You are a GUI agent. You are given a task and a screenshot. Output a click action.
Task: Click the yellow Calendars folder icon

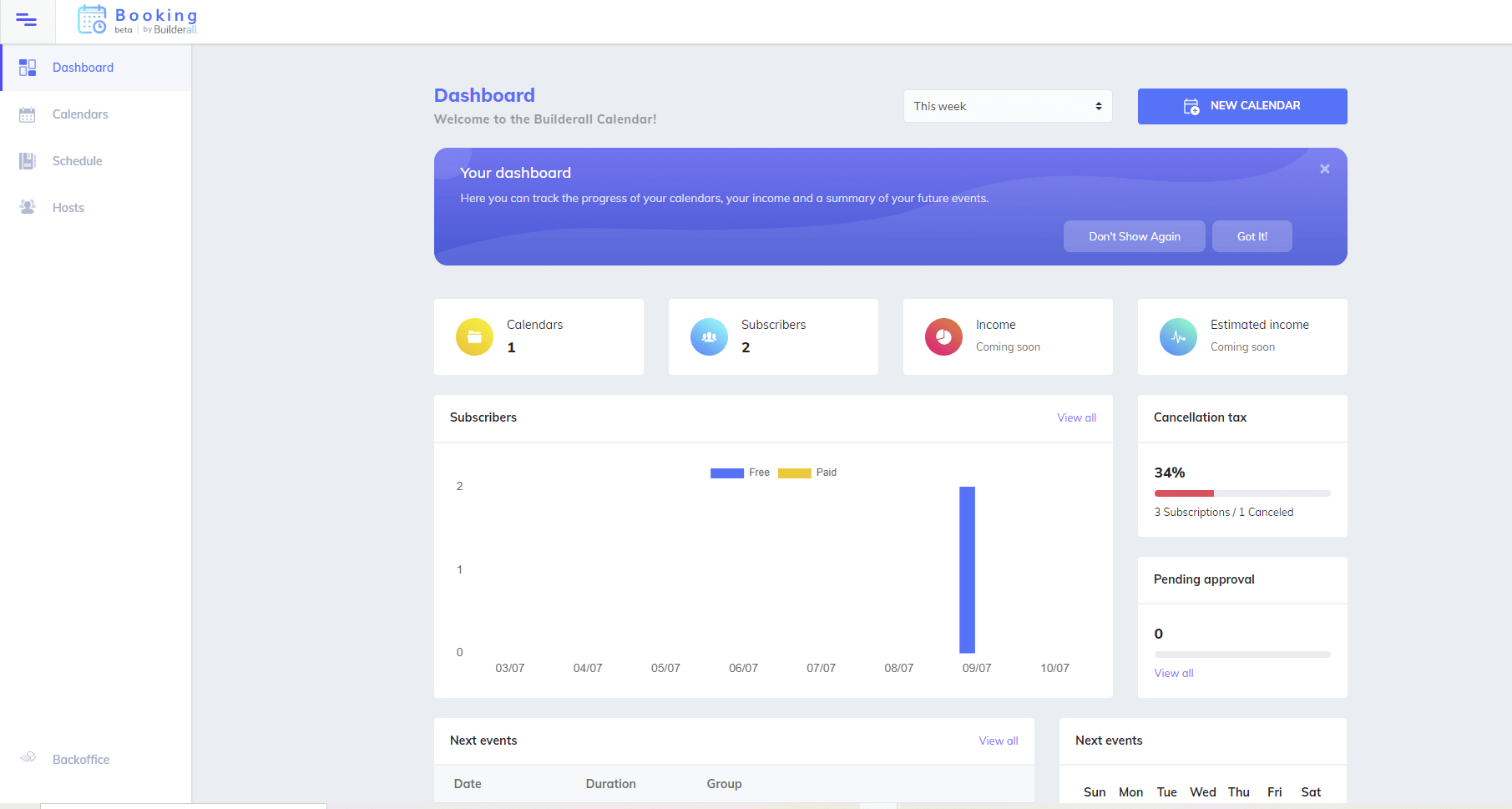click(474, 337)
